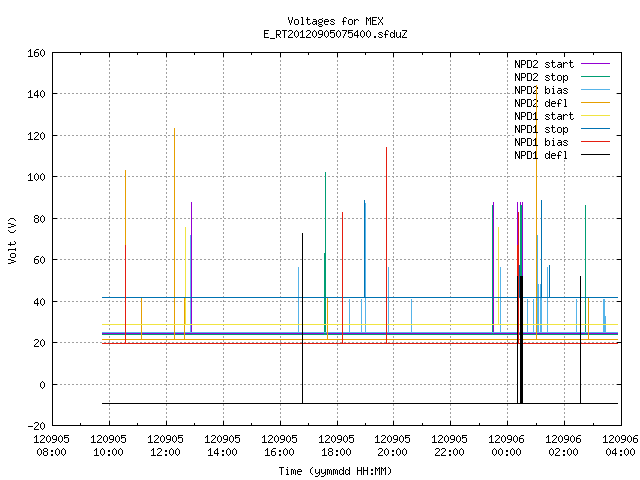640x480 pixels.
Task: Click the '120906 04:00' time tick label
Action: 620,446
